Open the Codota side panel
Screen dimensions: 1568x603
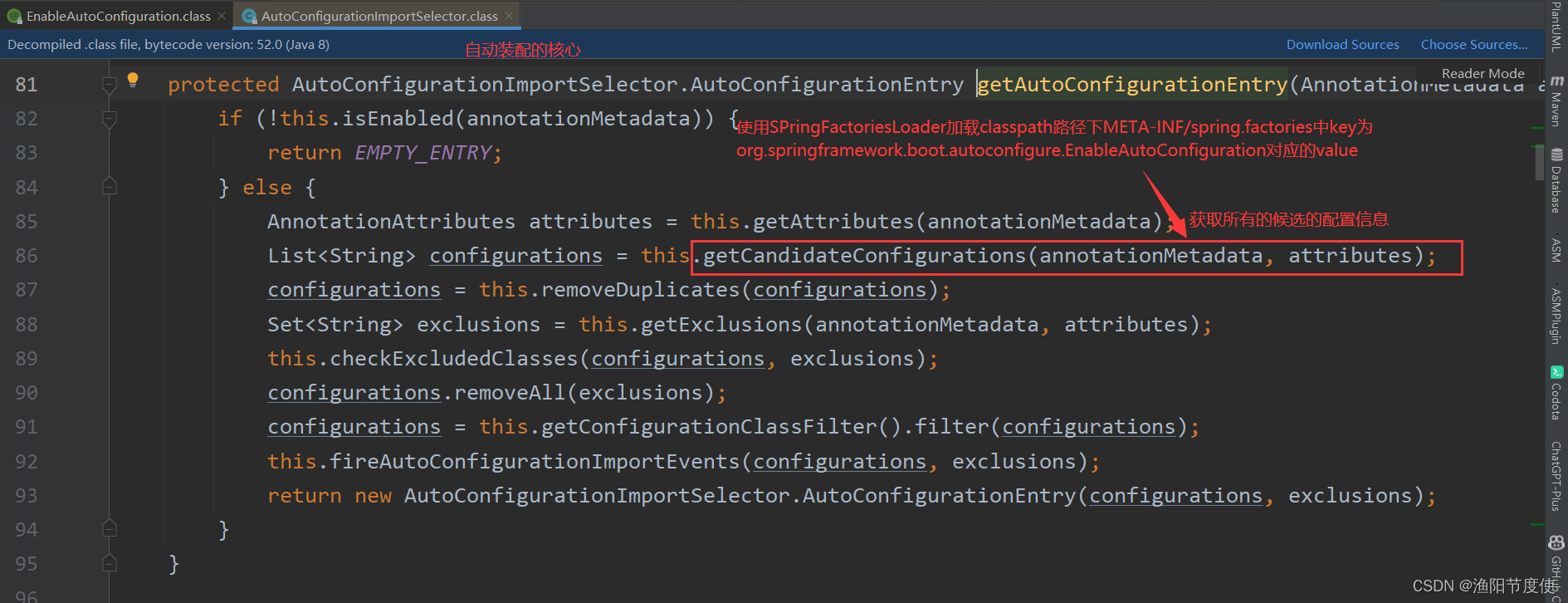[x=1556, y=393]
